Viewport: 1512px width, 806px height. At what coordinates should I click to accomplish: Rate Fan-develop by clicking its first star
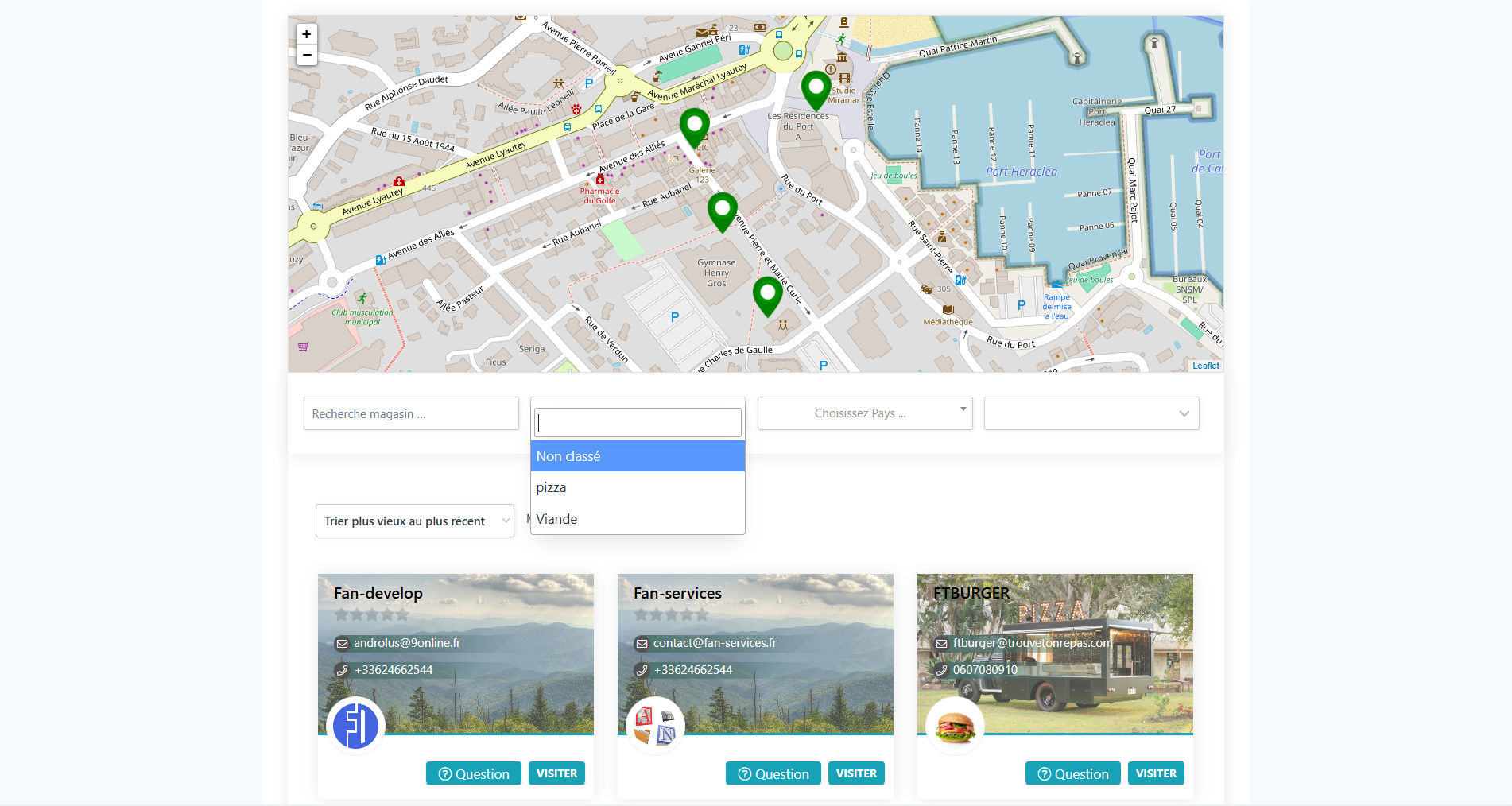tap(343, 614)
